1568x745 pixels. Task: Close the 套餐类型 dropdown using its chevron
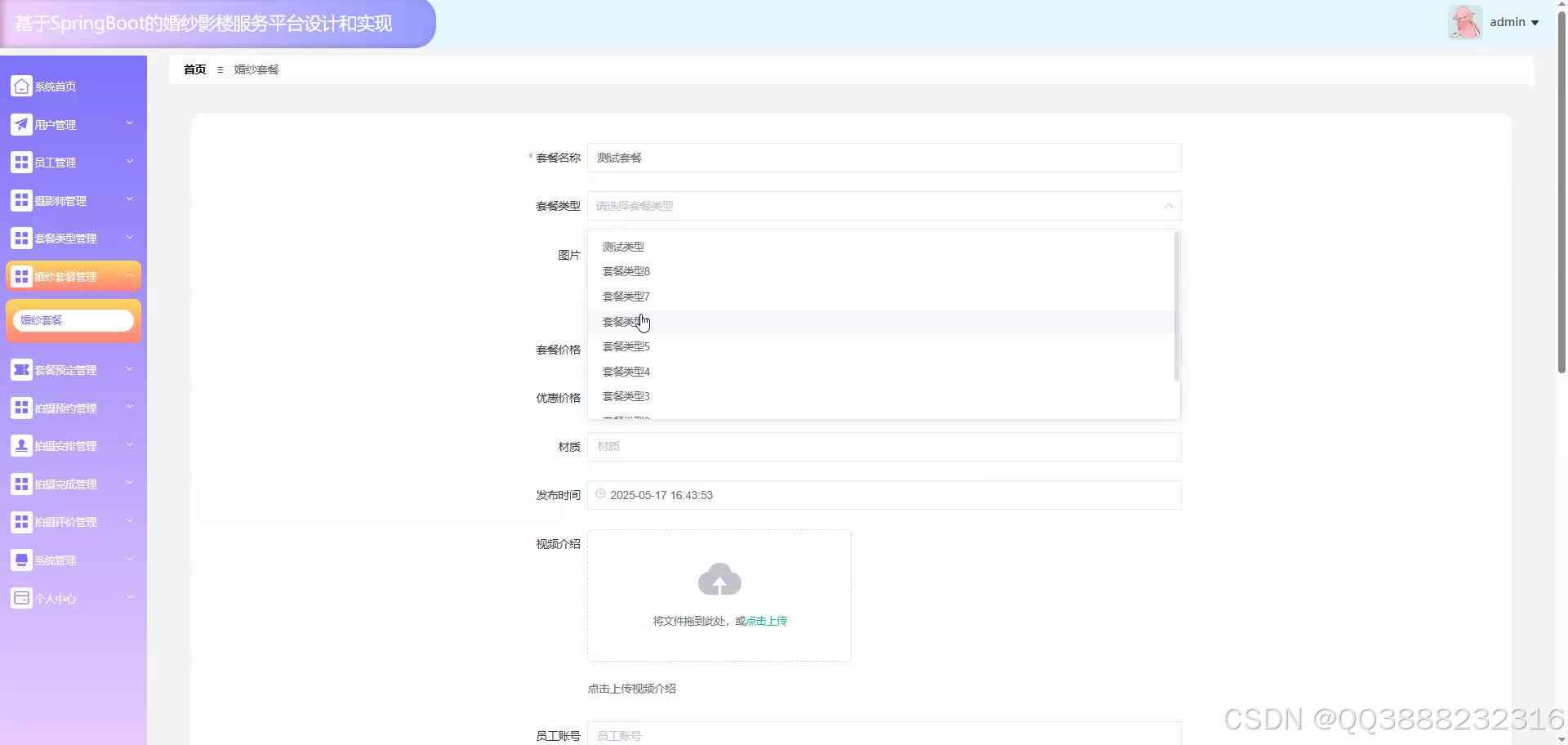click(x=1168, y=206)
